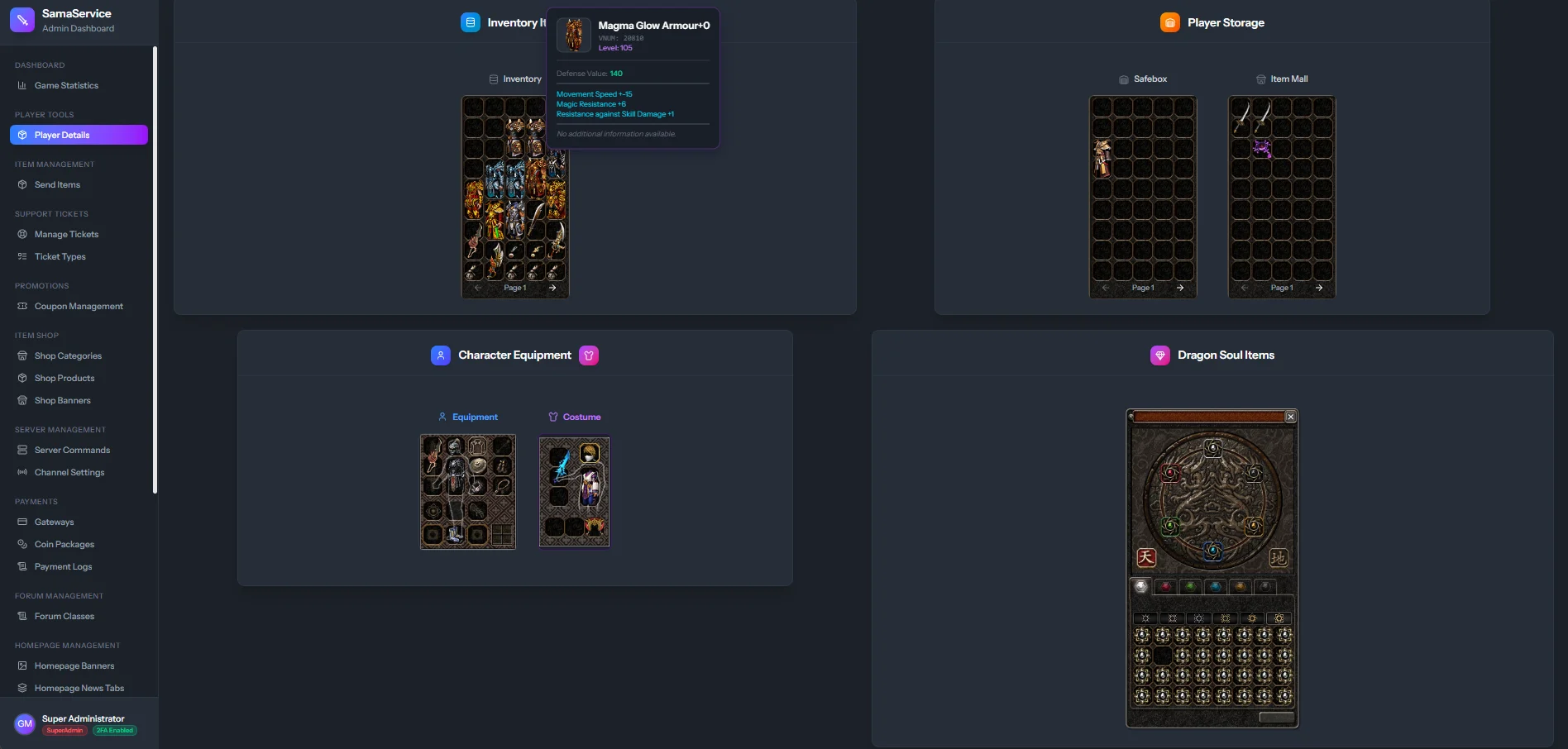
Task: Select the first grade filter above soul grid
Action: tap(1145, 618)
